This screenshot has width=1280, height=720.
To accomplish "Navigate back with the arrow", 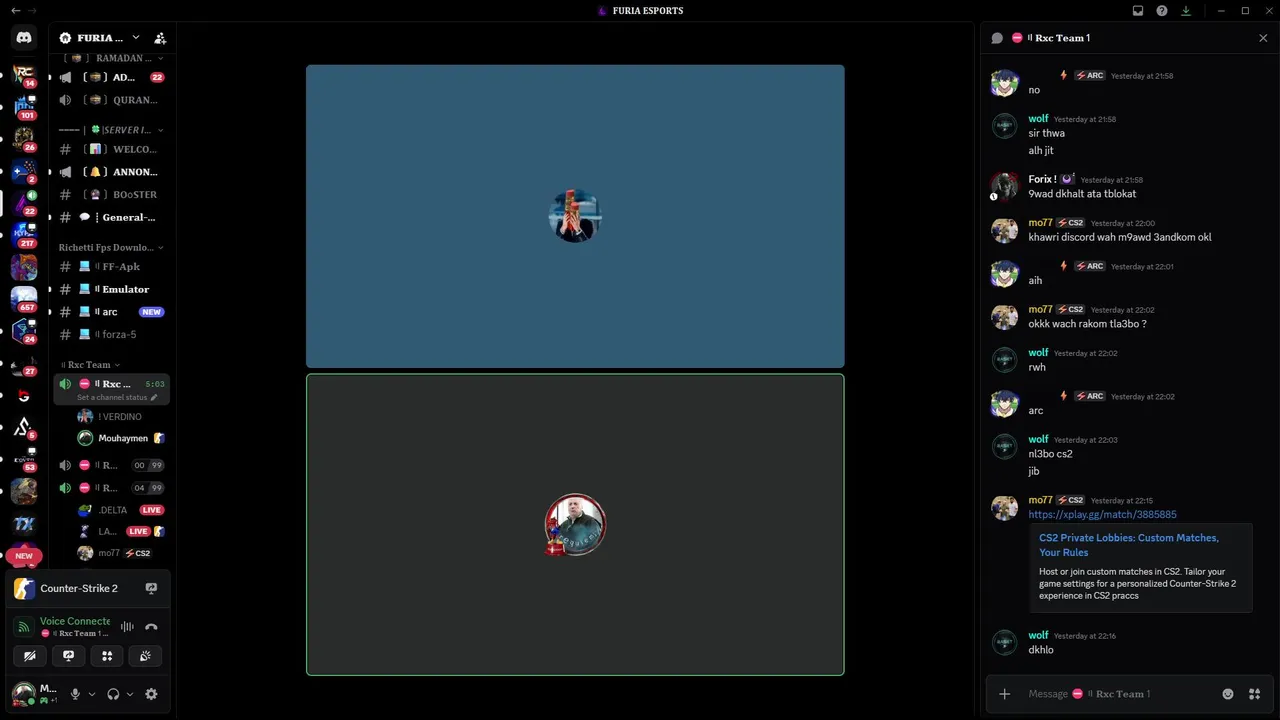I will tap(15, 11).
